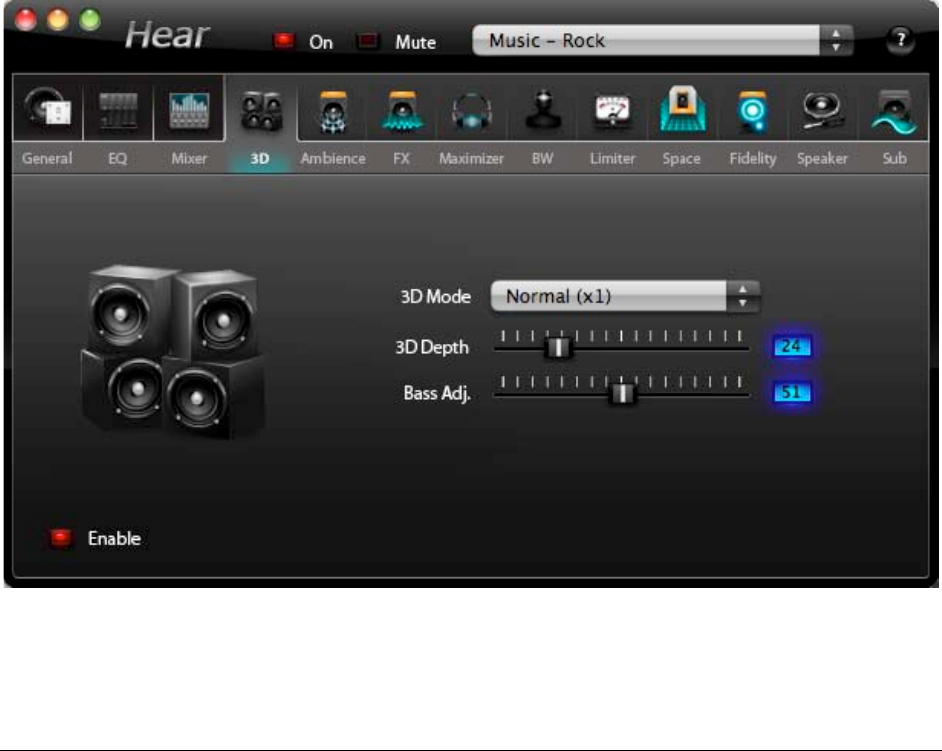
Task: Click the preset dropdown stepper arrows
Action: [836, 40]
